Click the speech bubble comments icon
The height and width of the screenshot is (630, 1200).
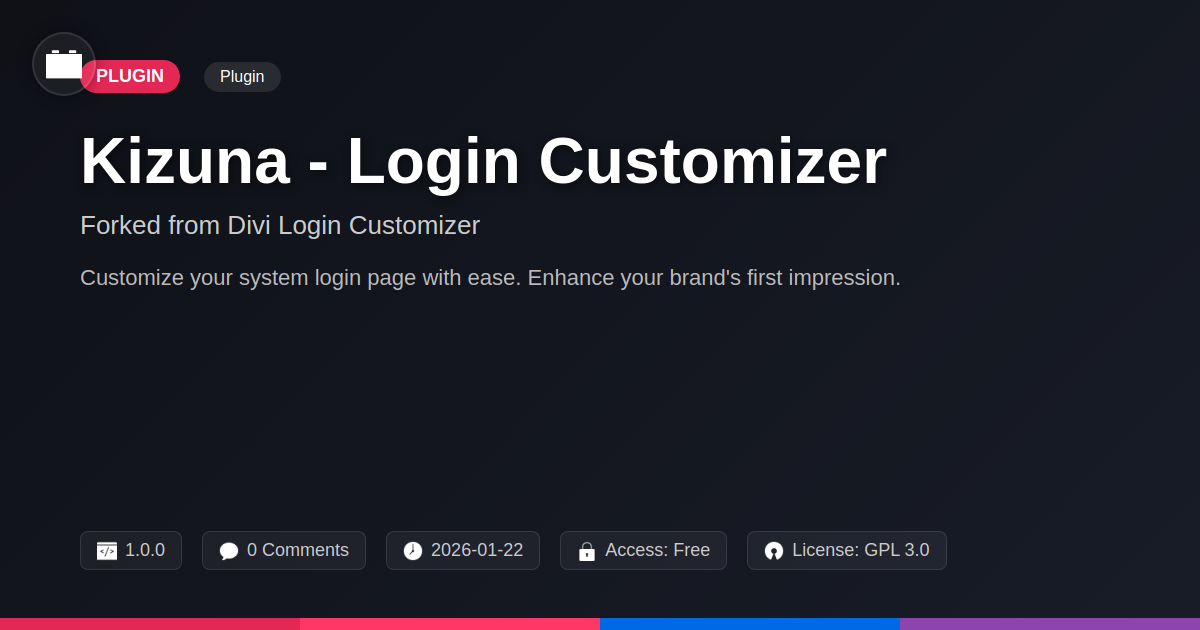click(x=229, y=551)
